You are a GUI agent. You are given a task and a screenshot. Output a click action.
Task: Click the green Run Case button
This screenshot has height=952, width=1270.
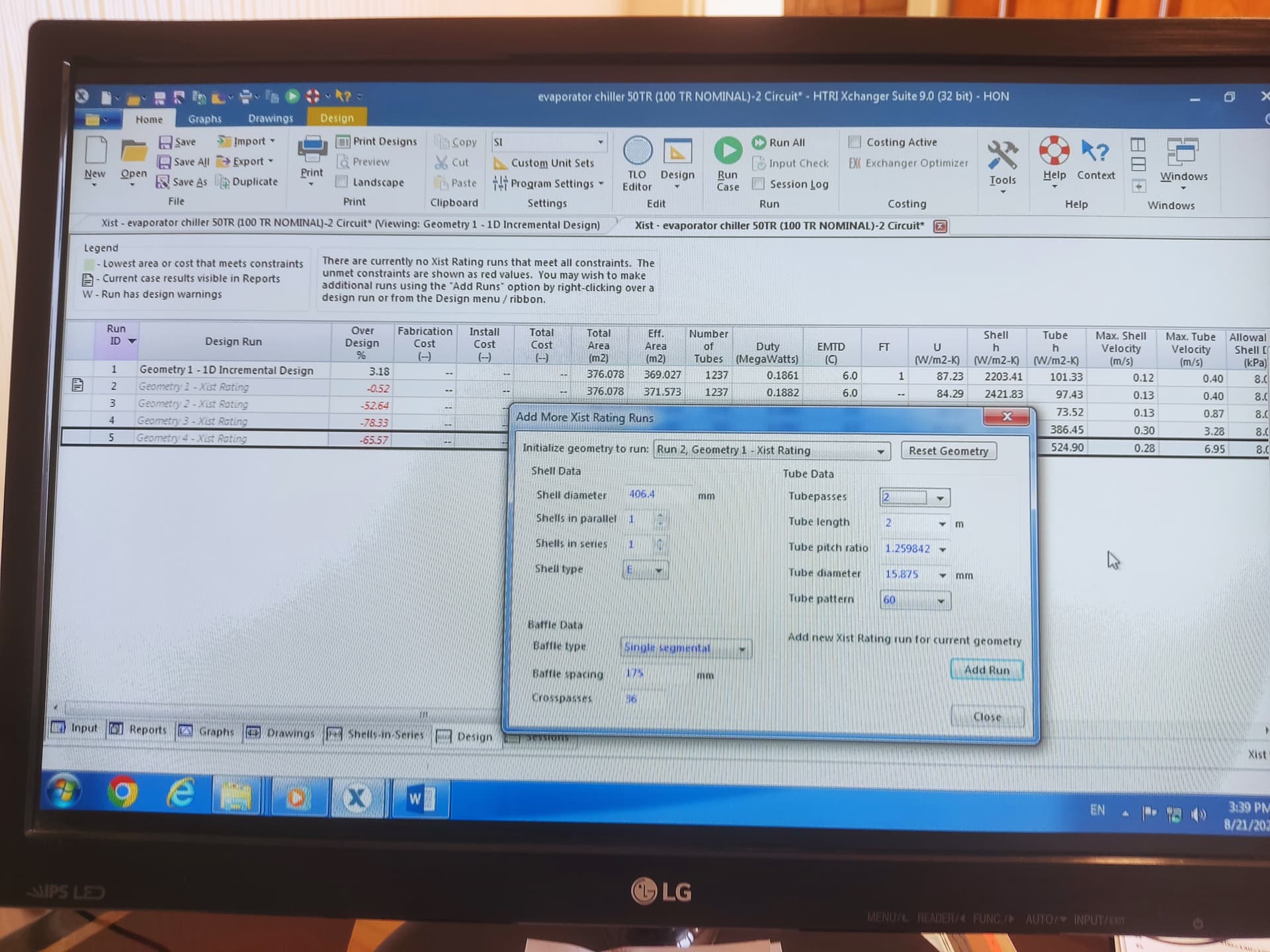point(728,151)
